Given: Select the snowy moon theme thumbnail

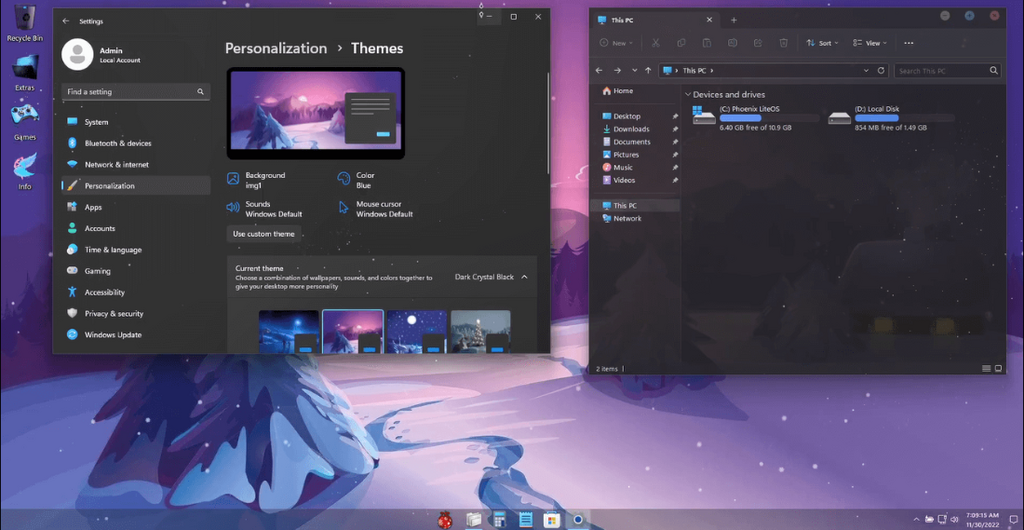Looking at the screenshot, I should tap(417, 332).
